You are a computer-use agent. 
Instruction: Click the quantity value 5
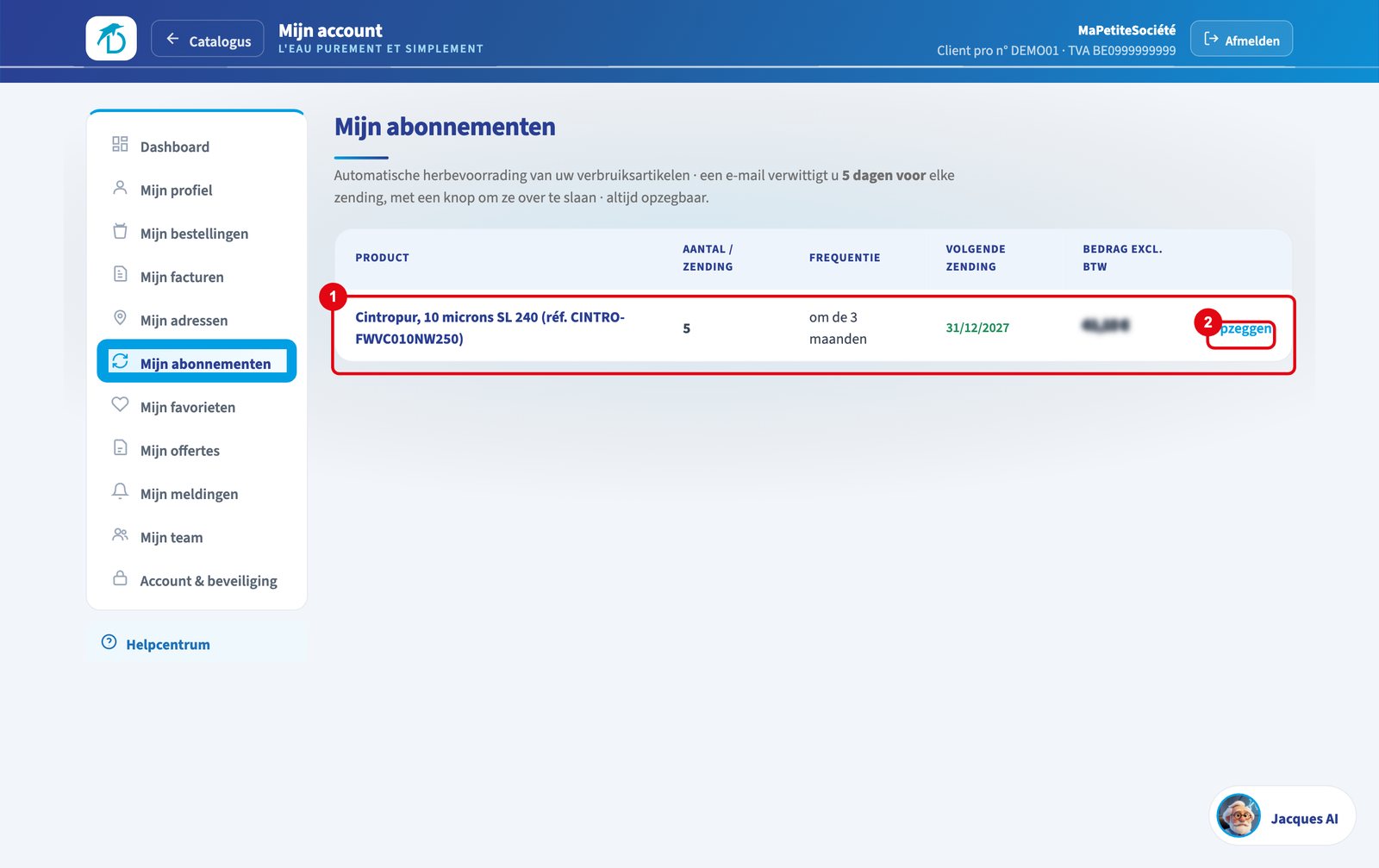[686, 328]
